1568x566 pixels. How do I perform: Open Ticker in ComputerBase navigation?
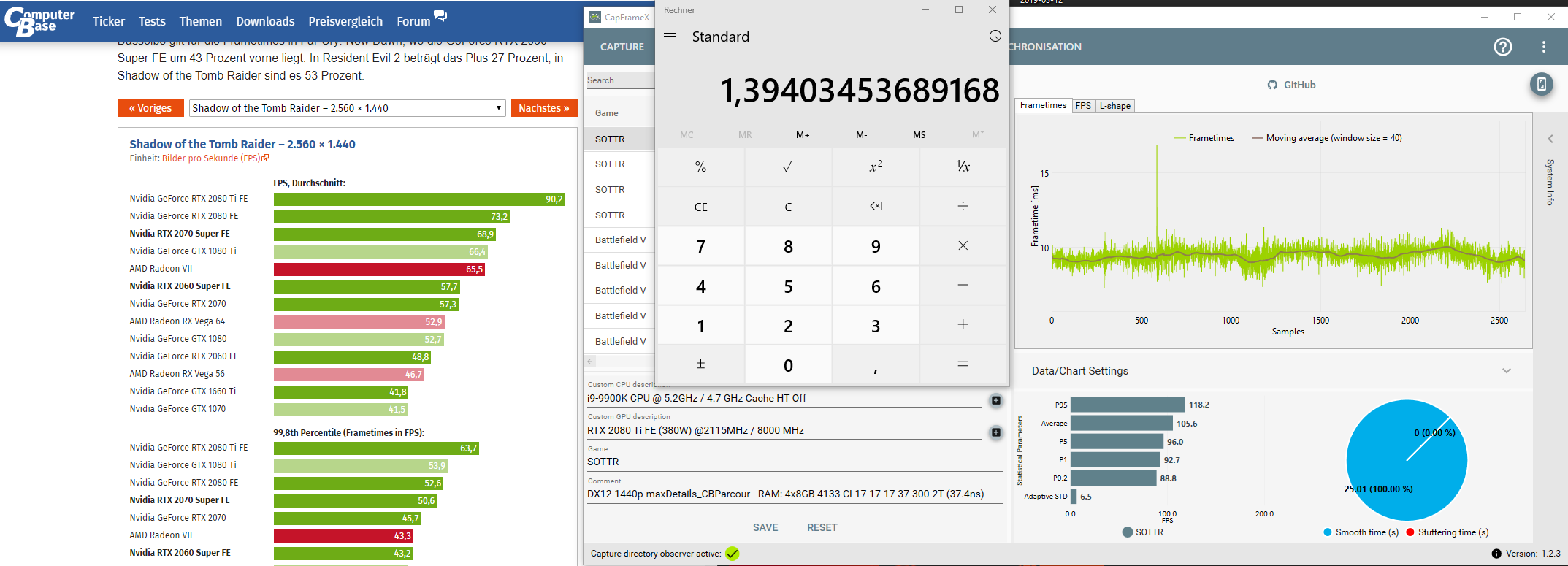point(109,21)
